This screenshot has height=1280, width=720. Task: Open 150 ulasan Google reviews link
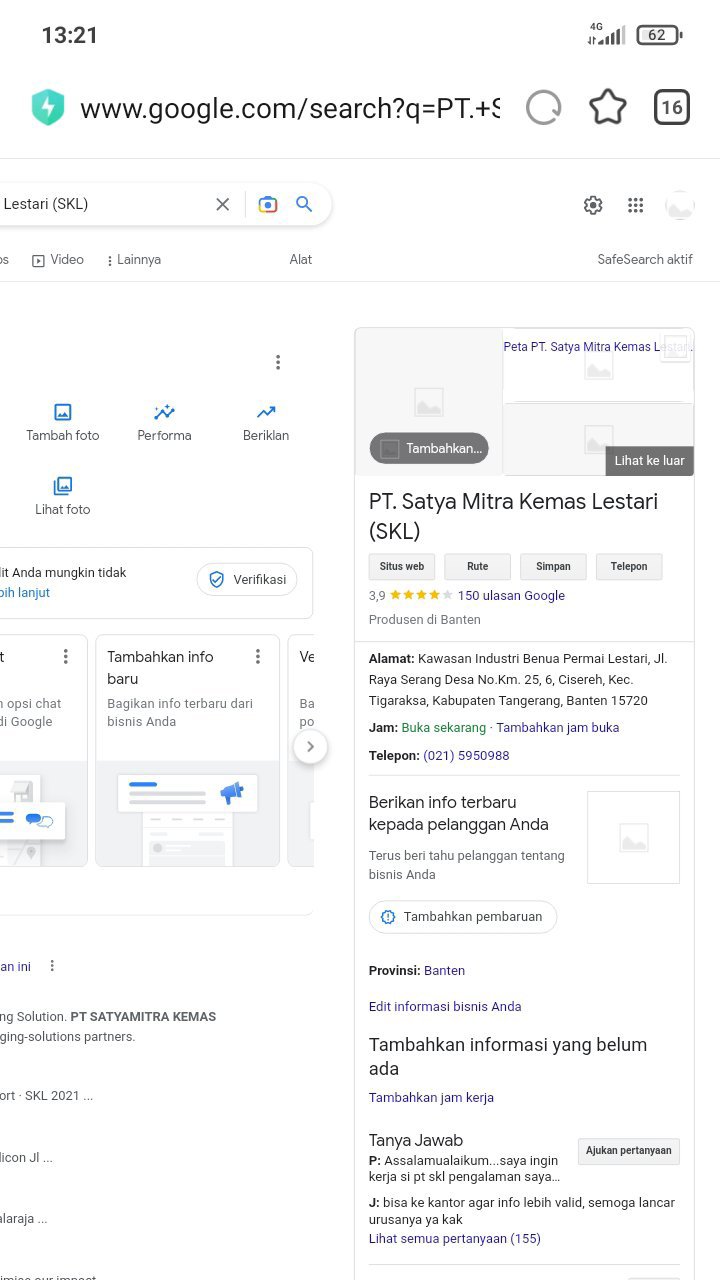point(511,595)
